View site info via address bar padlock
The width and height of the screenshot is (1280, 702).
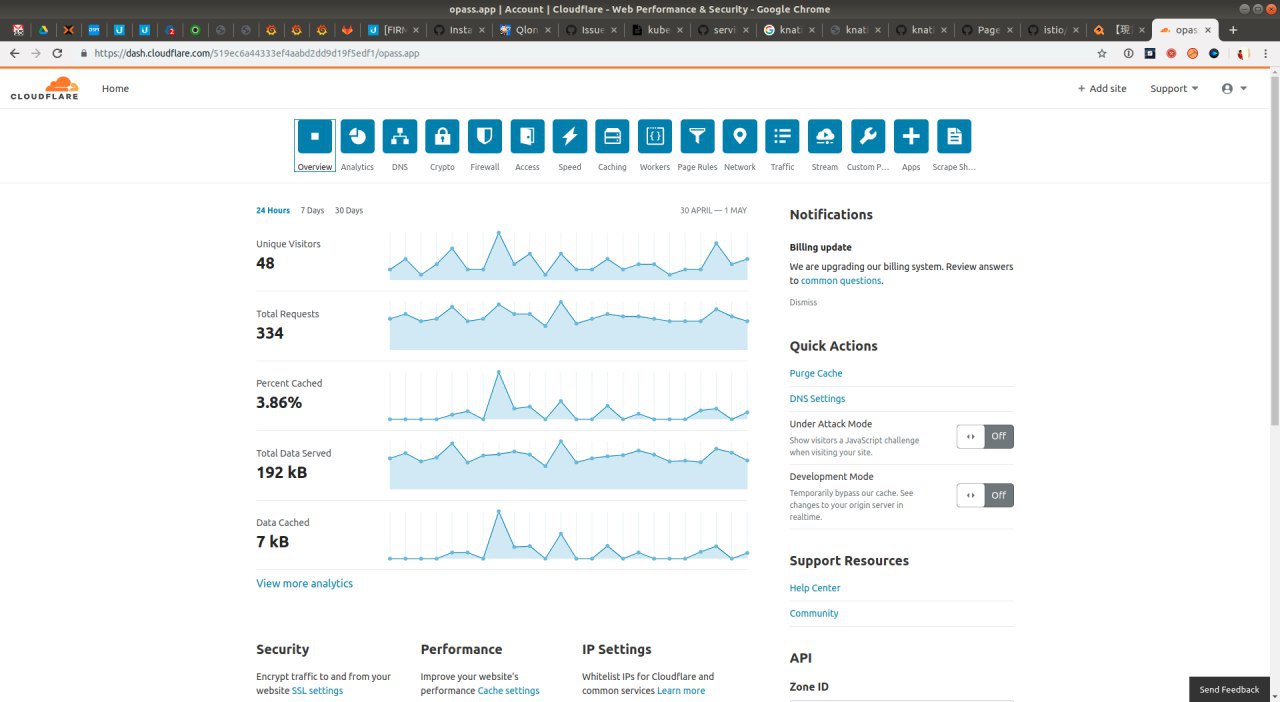click(x=84, y=53)
